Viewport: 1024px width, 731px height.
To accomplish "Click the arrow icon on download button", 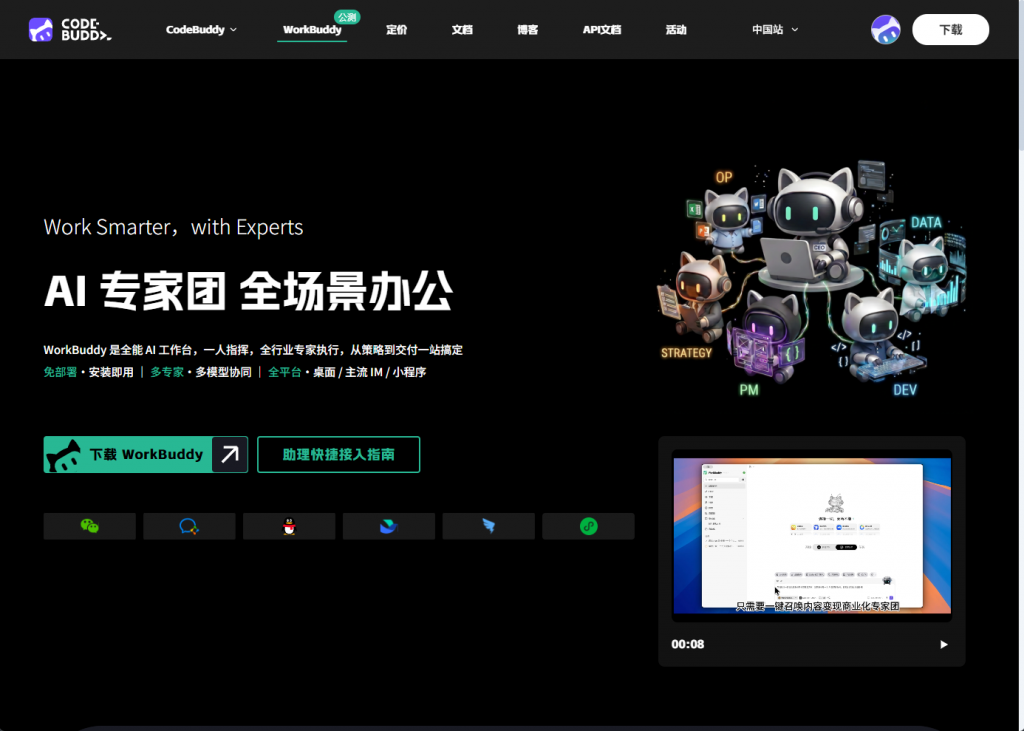I will click(x=230, y=454).
